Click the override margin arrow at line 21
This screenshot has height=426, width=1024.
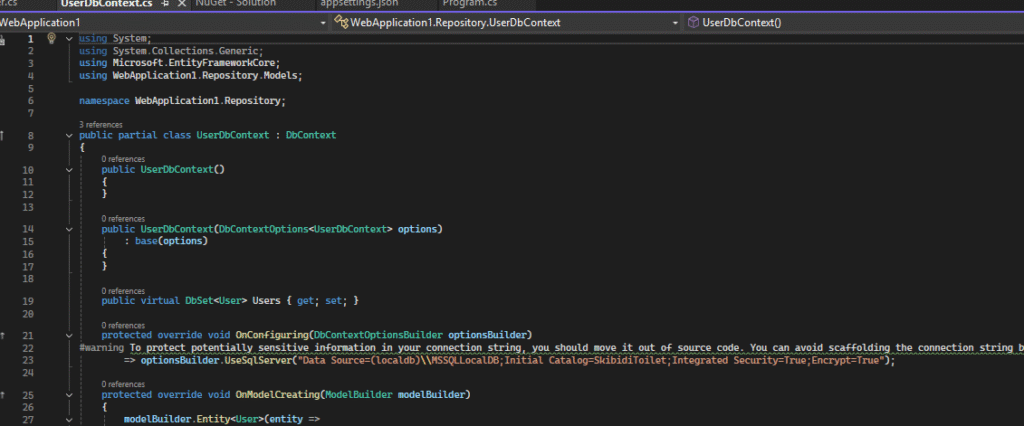click(4, 334)
